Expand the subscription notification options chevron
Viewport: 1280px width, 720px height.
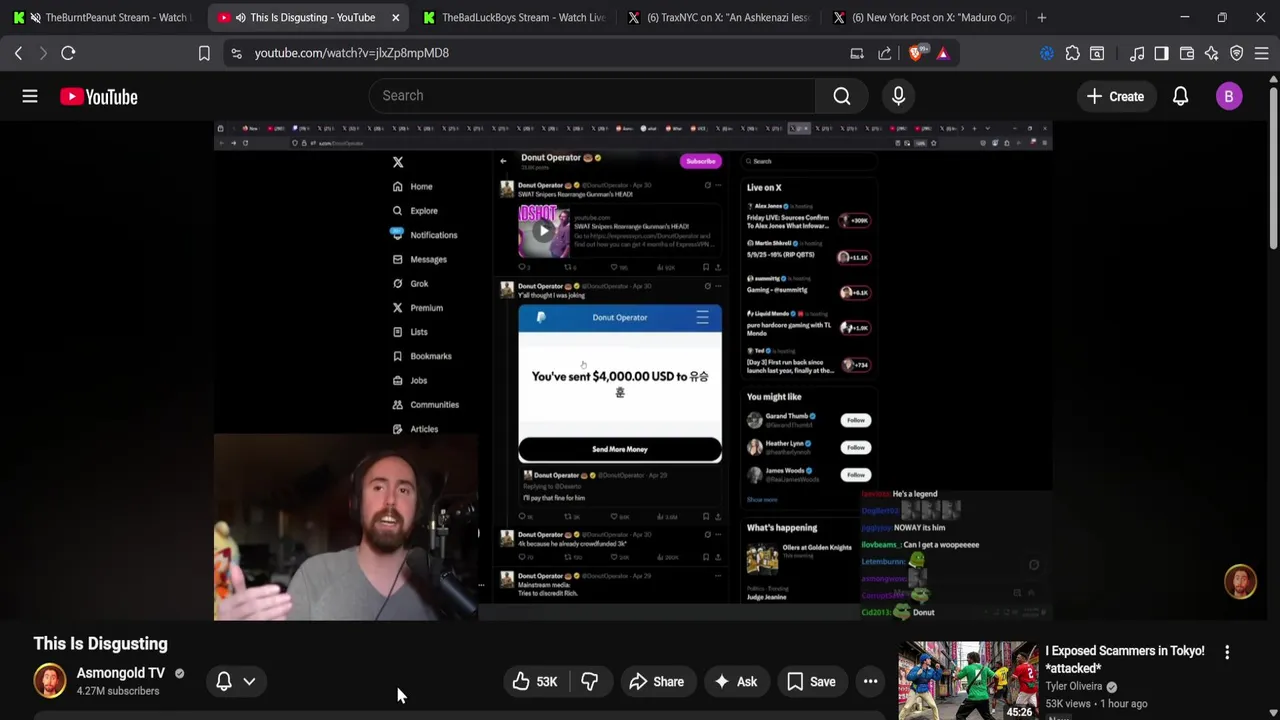pyautogui.click(x=249, y=682)
